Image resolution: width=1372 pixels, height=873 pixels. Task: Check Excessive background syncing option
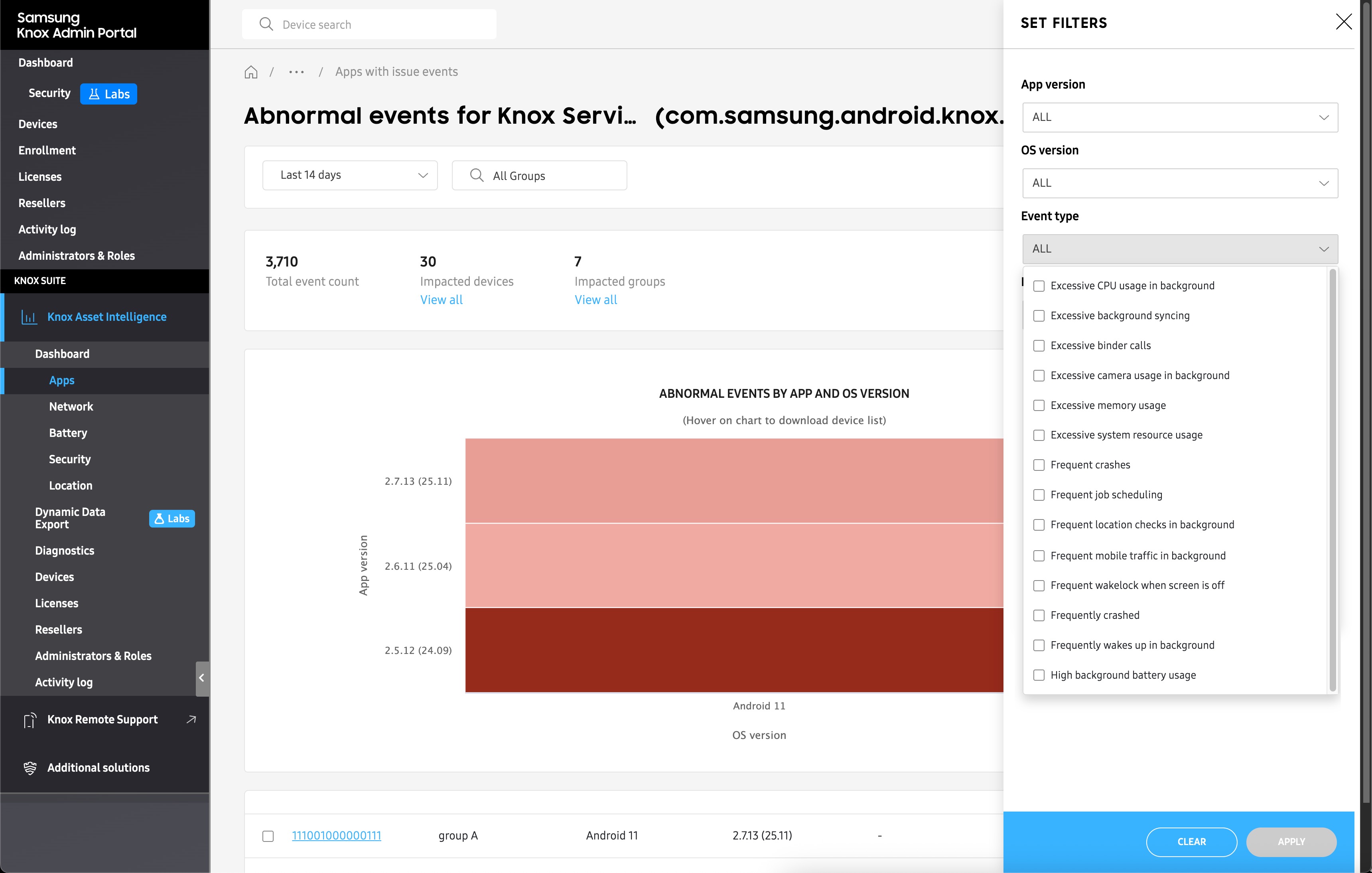pos(1039,316)
